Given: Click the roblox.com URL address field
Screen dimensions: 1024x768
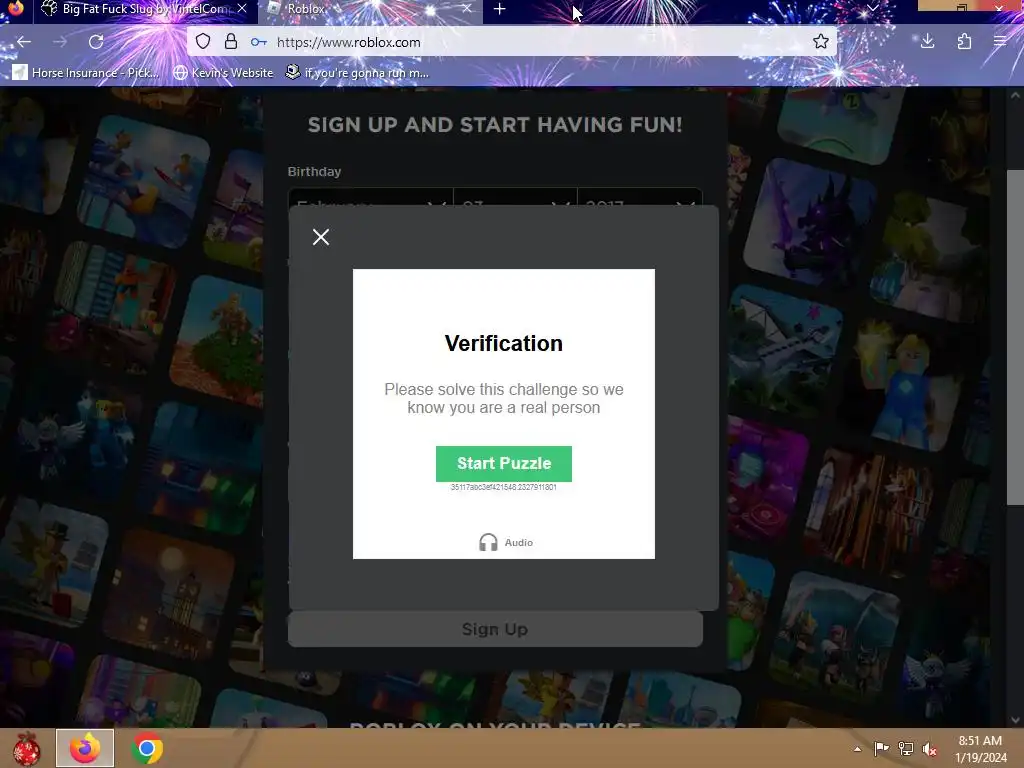Looking at the screenshot, I should (349, 42).
